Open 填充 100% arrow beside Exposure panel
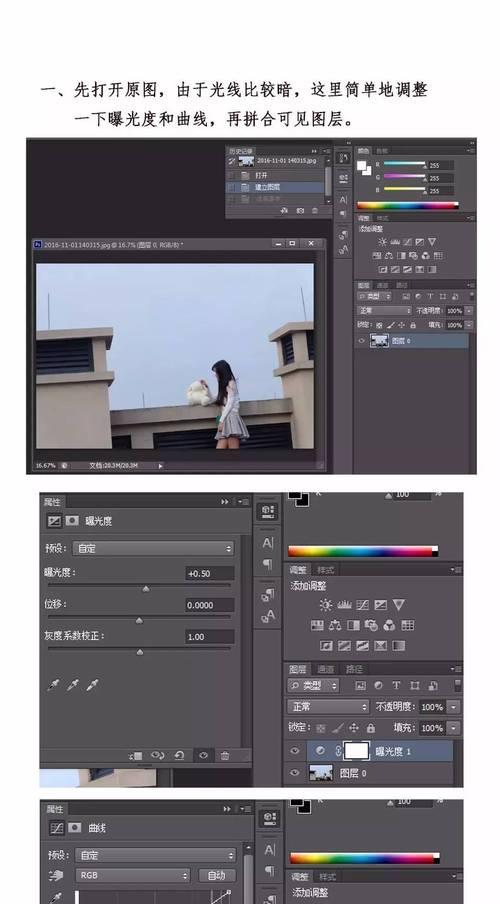The width and height of the screenshot is (500, 904). [454, 728]
